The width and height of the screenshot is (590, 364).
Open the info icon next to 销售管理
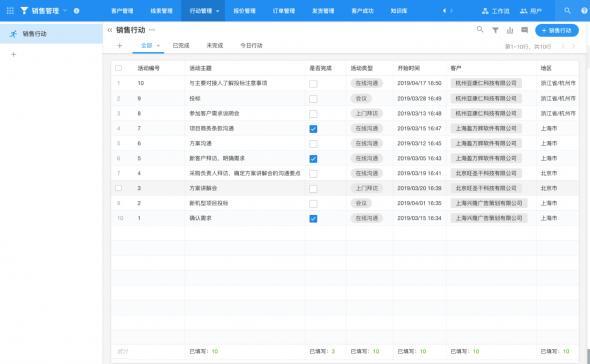tap(76, 11)
